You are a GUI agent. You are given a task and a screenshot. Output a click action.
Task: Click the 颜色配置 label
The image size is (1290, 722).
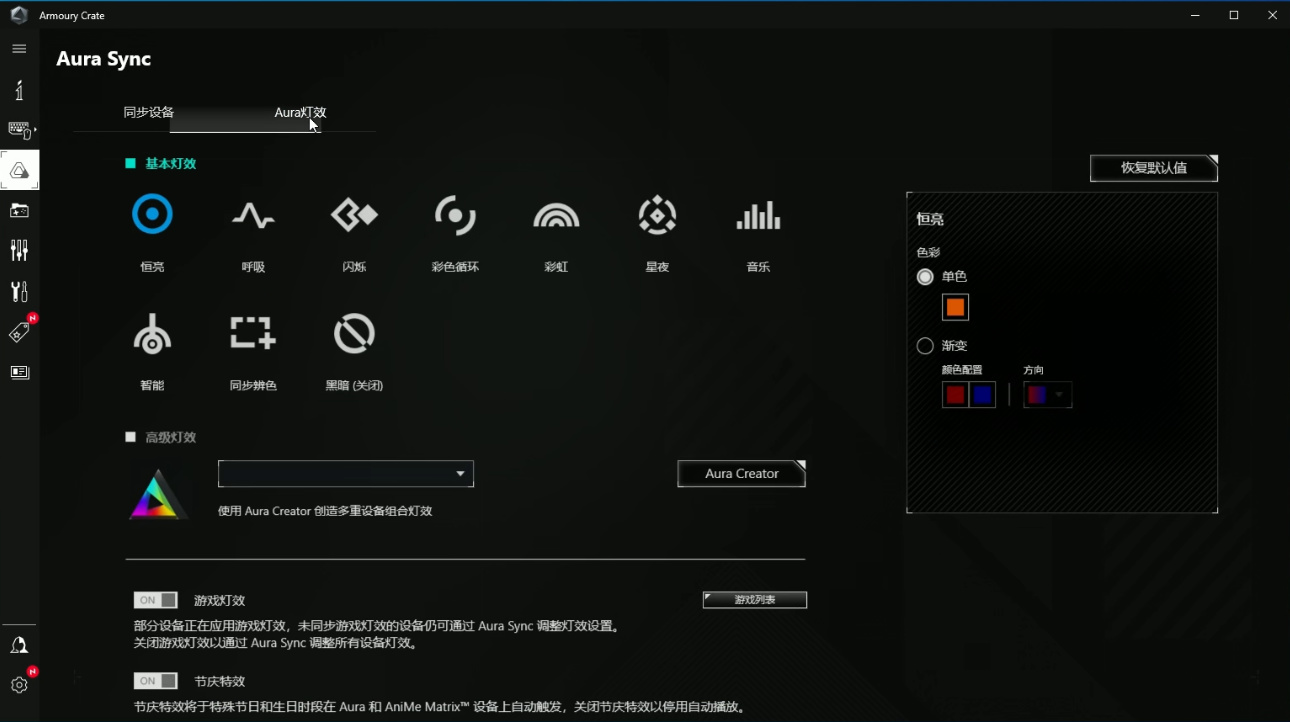[962, 370]
